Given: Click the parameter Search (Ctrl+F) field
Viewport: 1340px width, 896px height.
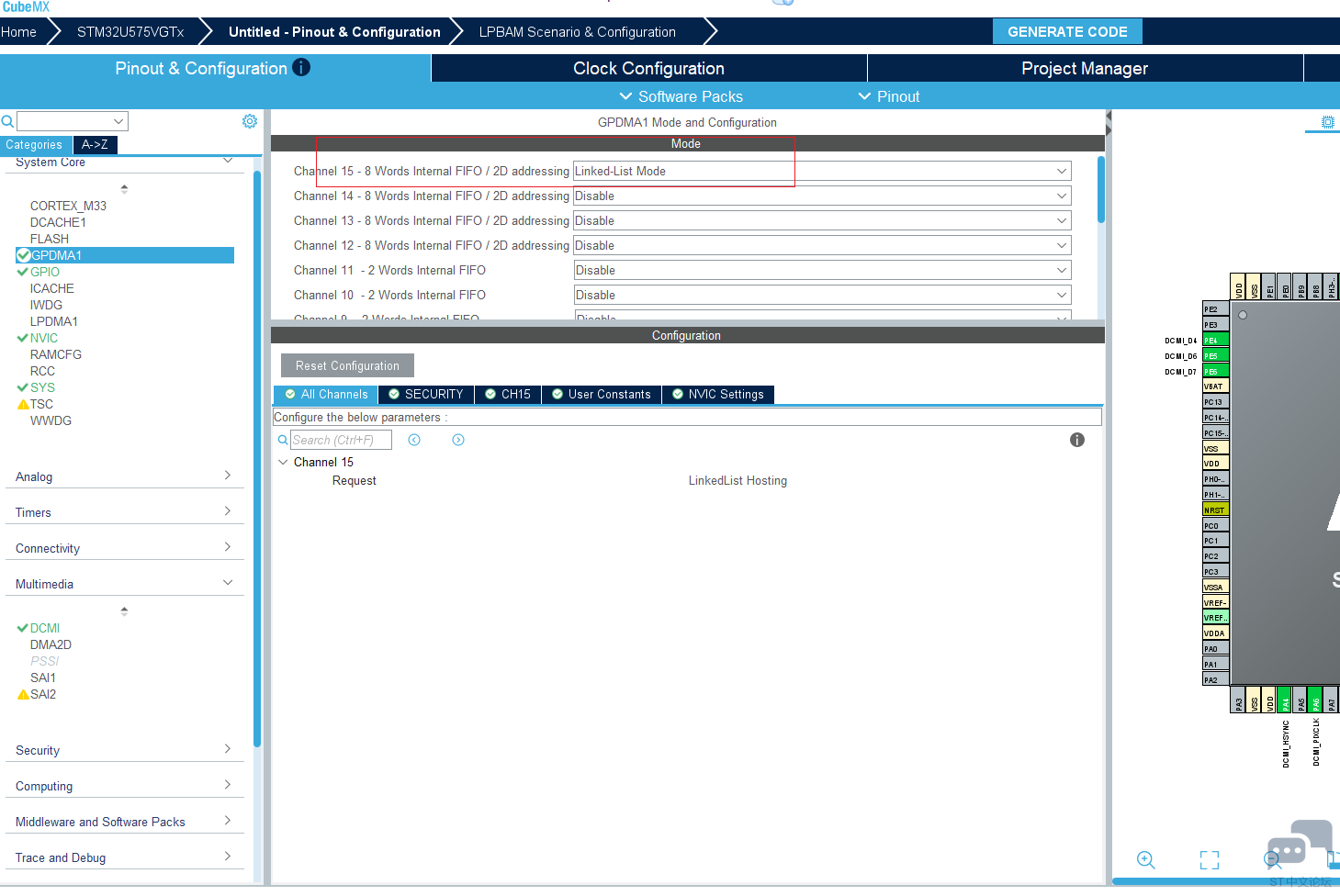Looking at the screenshot, I should point(342,440).
